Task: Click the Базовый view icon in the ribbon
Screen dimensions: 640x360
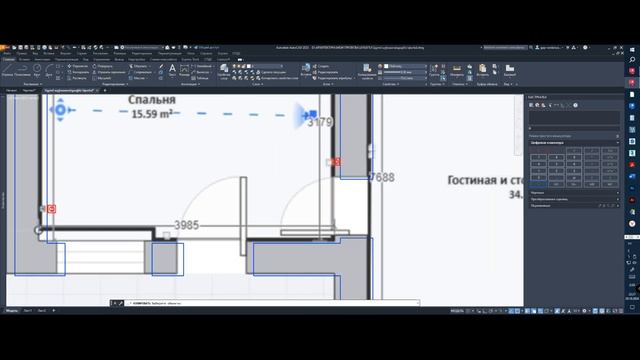Action: [509, 70]
